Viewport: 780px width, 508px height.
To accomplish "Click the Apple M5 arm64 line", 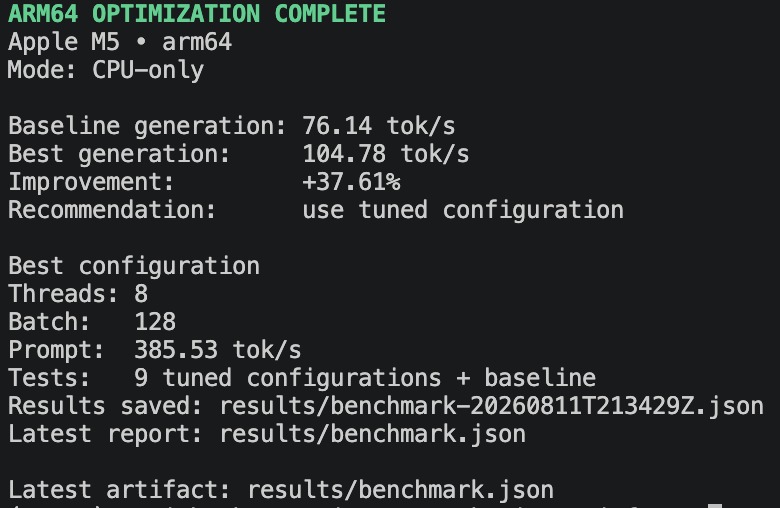I will tap(120, 42).
